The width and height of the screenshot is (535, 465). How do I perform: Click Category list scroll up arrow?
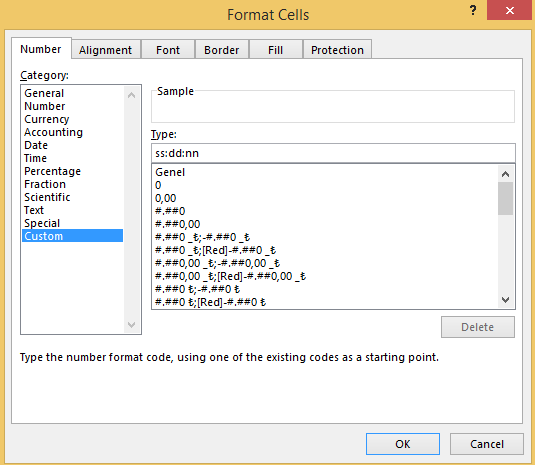click(131, 95)
